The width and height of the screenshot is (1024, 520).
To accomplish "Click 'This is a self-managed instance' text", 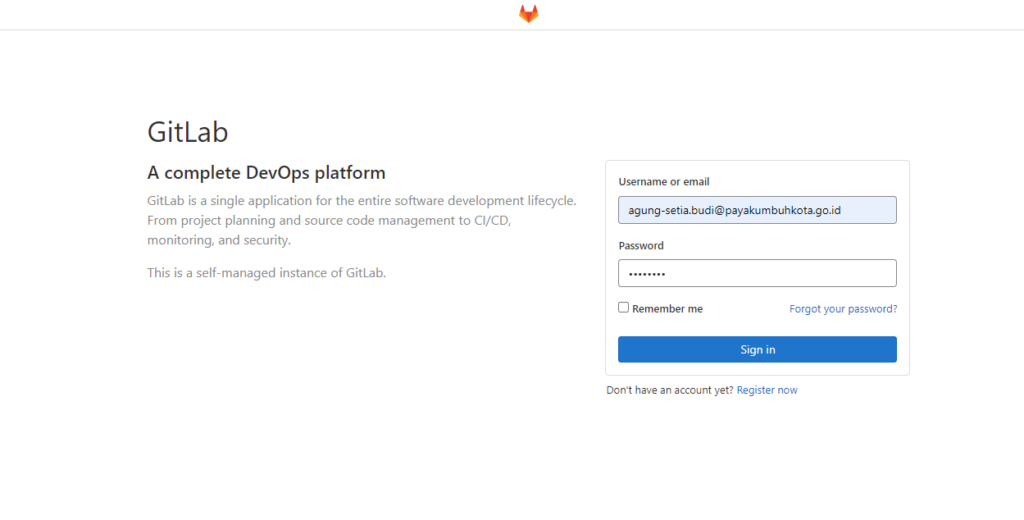I will (x=266, y=273).
